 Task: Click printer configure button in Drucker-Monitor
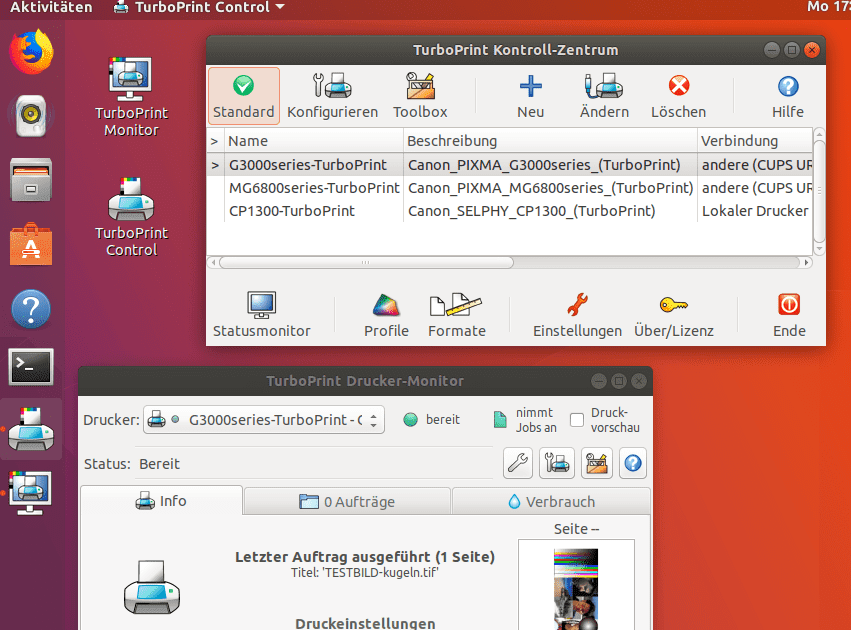[557, 463]
